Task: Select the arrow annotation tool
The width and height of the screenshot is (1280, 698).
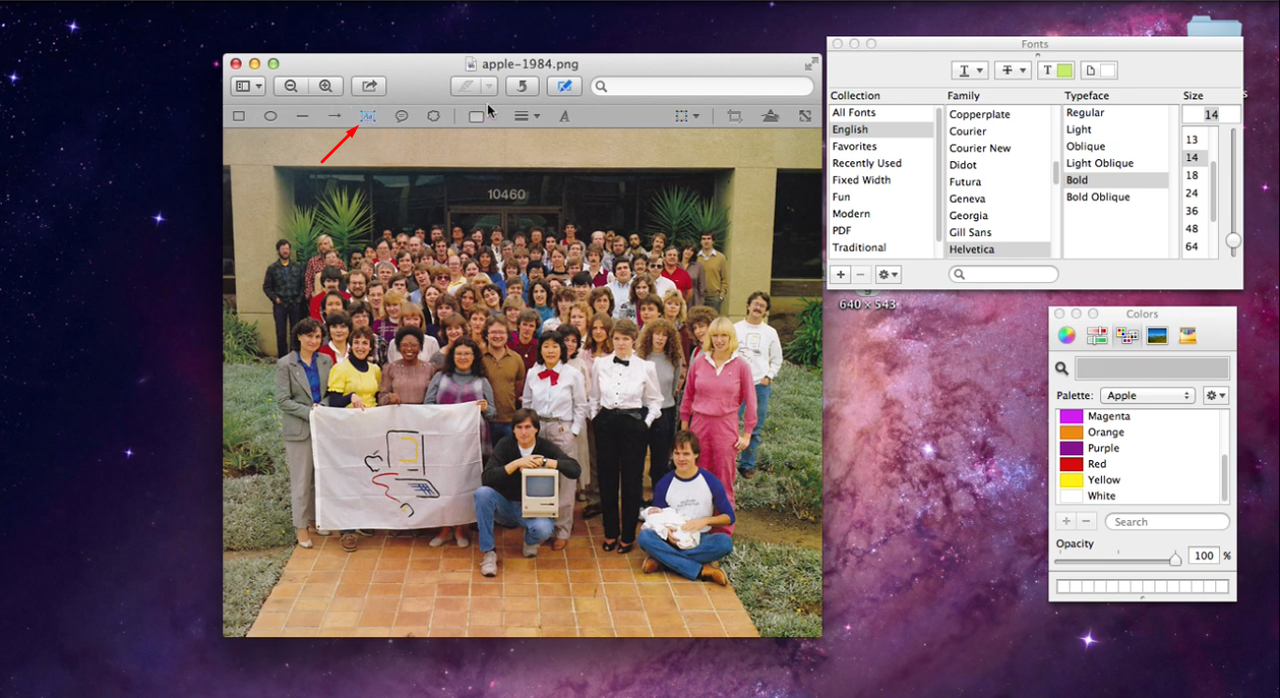Action: (x=335, y=116)
